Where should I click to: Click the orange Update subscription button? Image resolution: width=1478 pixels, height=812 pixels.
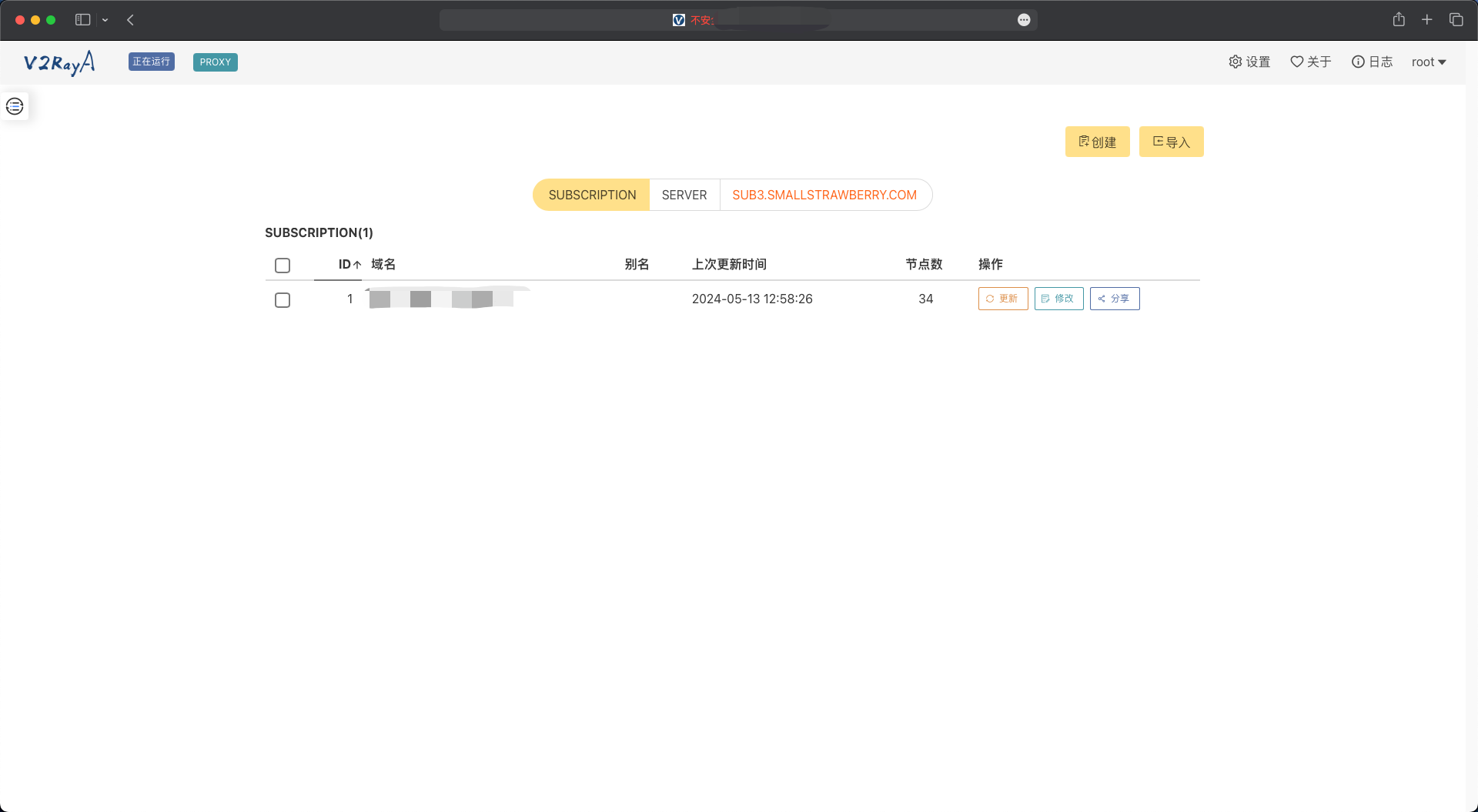[x=1002, y=299]
